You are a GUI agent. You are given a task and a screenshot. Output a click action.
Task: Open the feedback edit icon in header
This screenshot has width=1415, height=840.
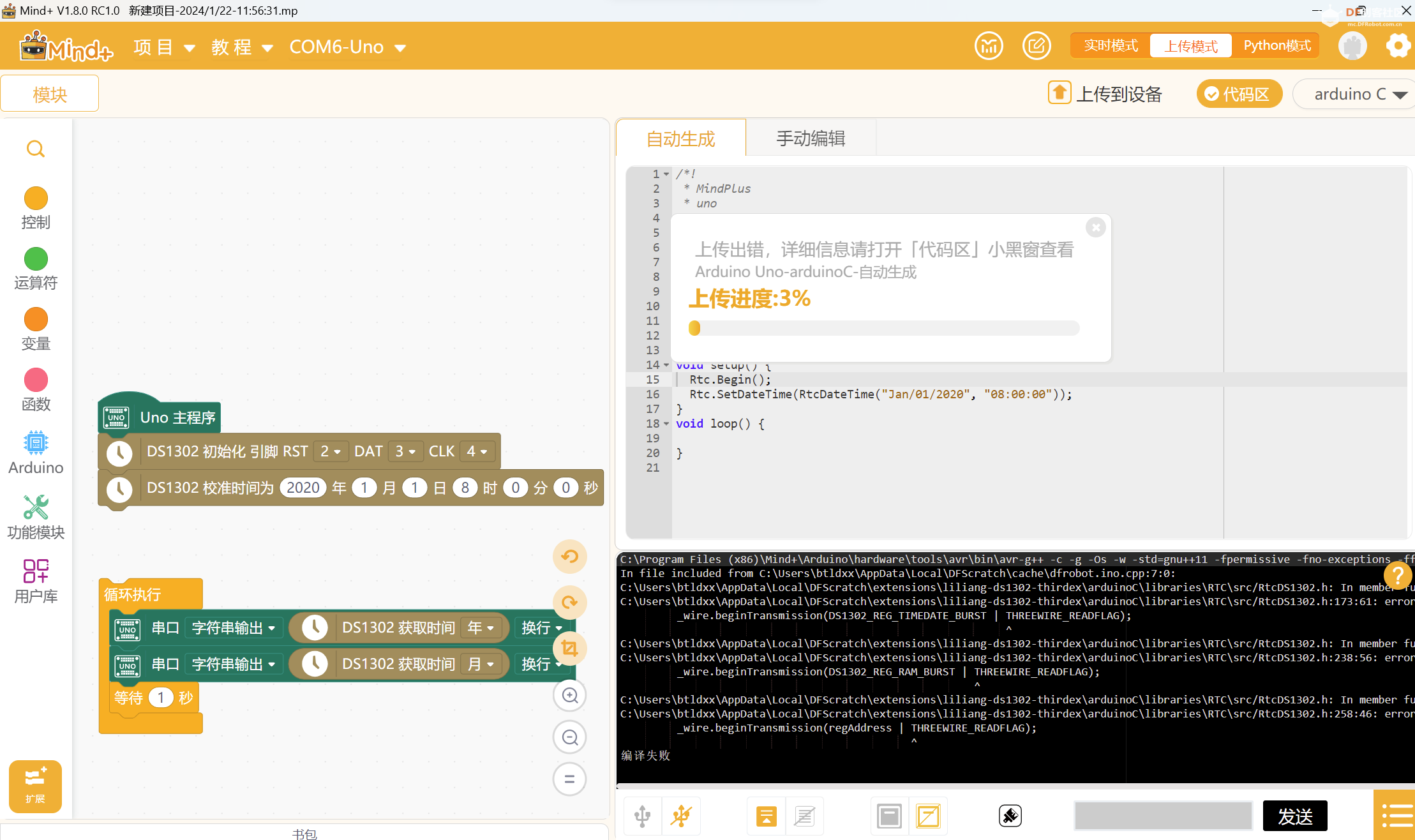[x=1037, y=46]
